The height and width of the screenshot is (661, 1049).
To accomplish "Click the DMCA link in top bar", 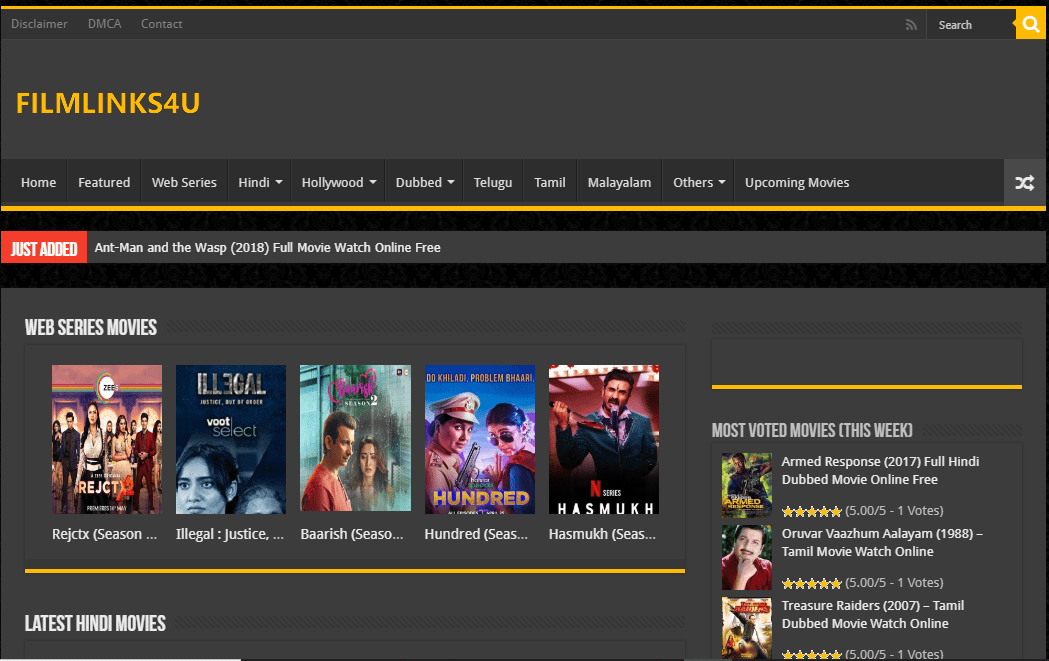I will pyautogui.click(x=104, y=24).
